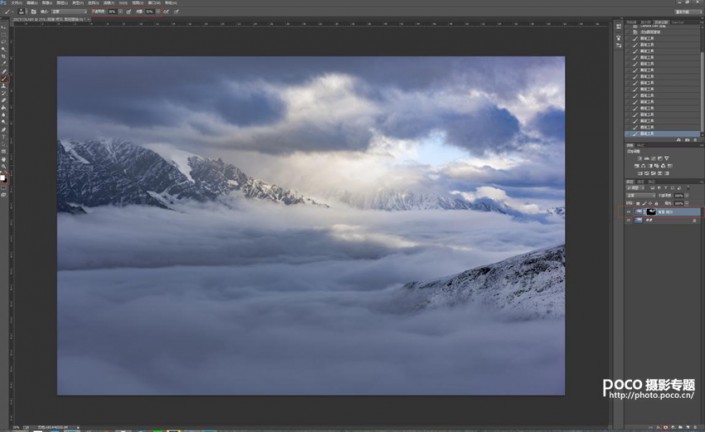Image resolution: width=705 pixels, height=432 pixels.
Task: Click the foreground color swatch
Action: (x=3, y=177)
